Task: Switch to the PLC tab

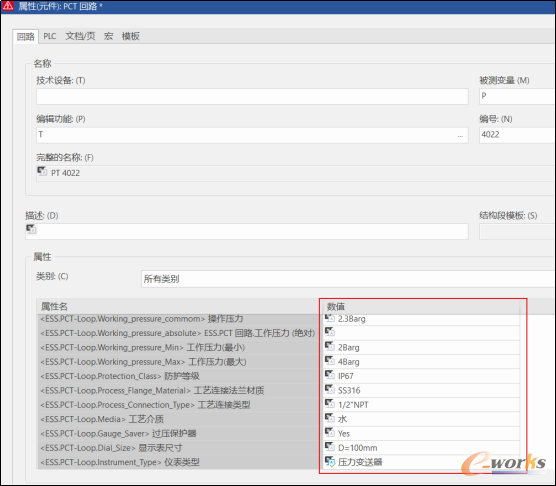Action: 50,36
